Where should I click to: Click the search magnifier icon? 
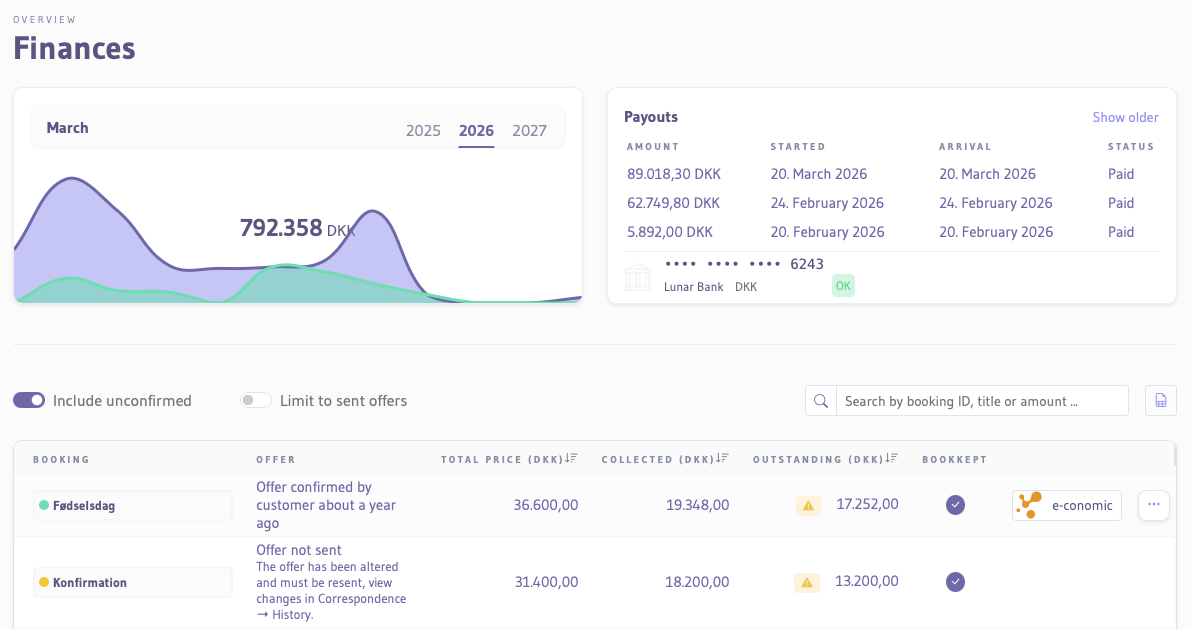pos(821,401)
